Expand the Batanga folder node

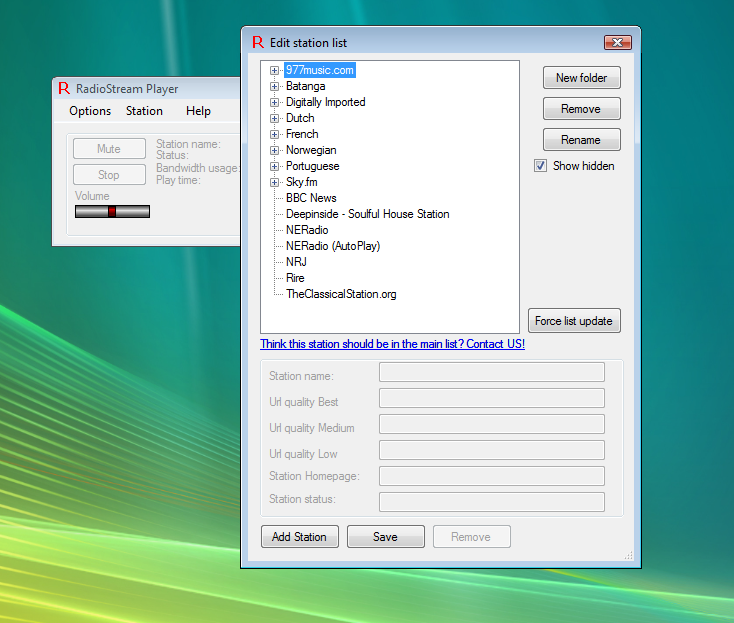coord(274,86)
